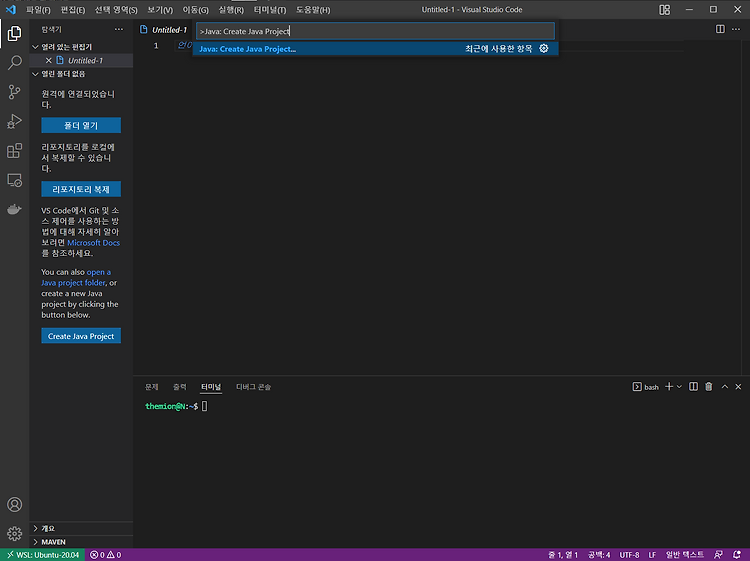Change the indentation spaces setting in status bar
Viewport: 750px width, 561px height.
click(599, 555)
